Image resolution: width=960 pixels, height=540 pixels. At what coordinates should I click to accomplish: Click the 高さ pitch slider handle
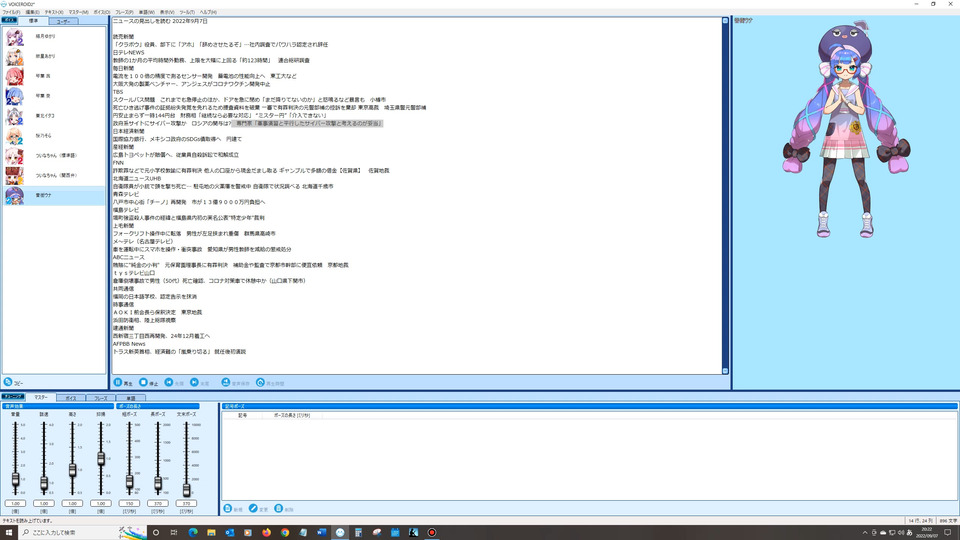pos(72,470)
